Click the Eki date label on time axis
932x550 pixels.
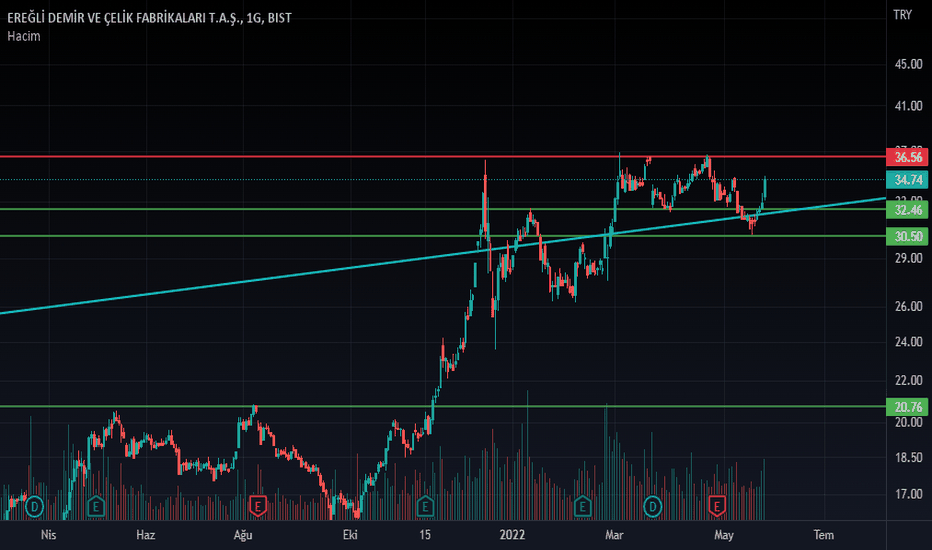tap(350, 535)
